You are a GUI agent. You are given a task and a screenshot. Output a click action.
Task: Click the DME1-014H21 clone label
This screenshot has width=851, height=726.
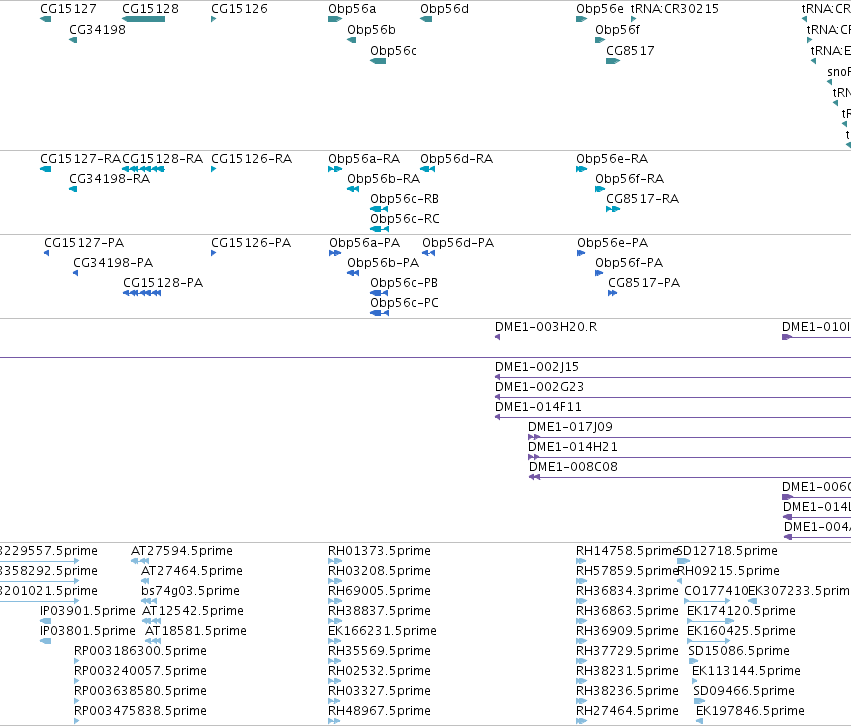coord(573,448)
